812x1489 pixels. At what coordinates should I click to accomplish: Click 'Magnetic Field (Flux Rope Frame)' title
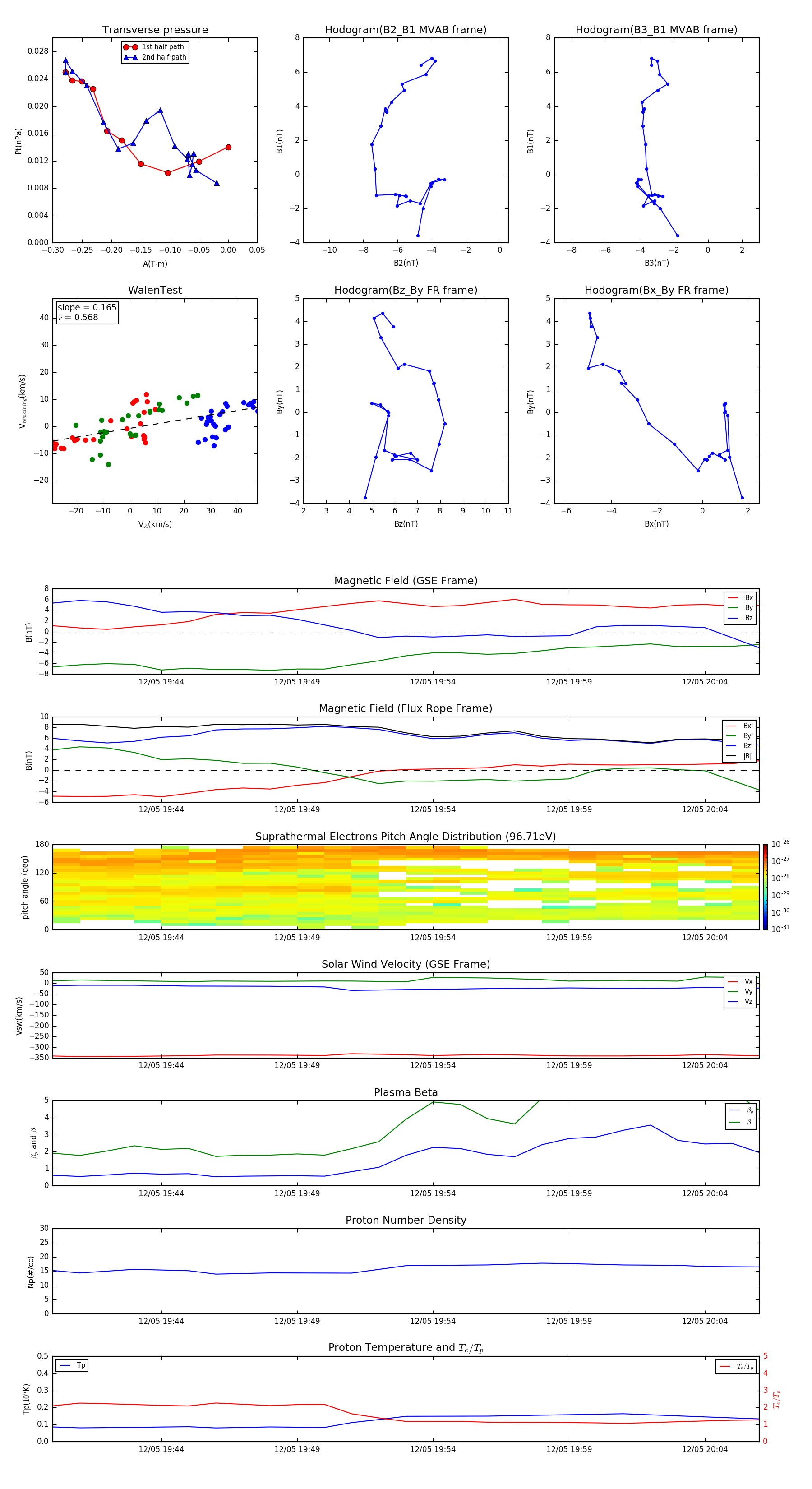406,709
